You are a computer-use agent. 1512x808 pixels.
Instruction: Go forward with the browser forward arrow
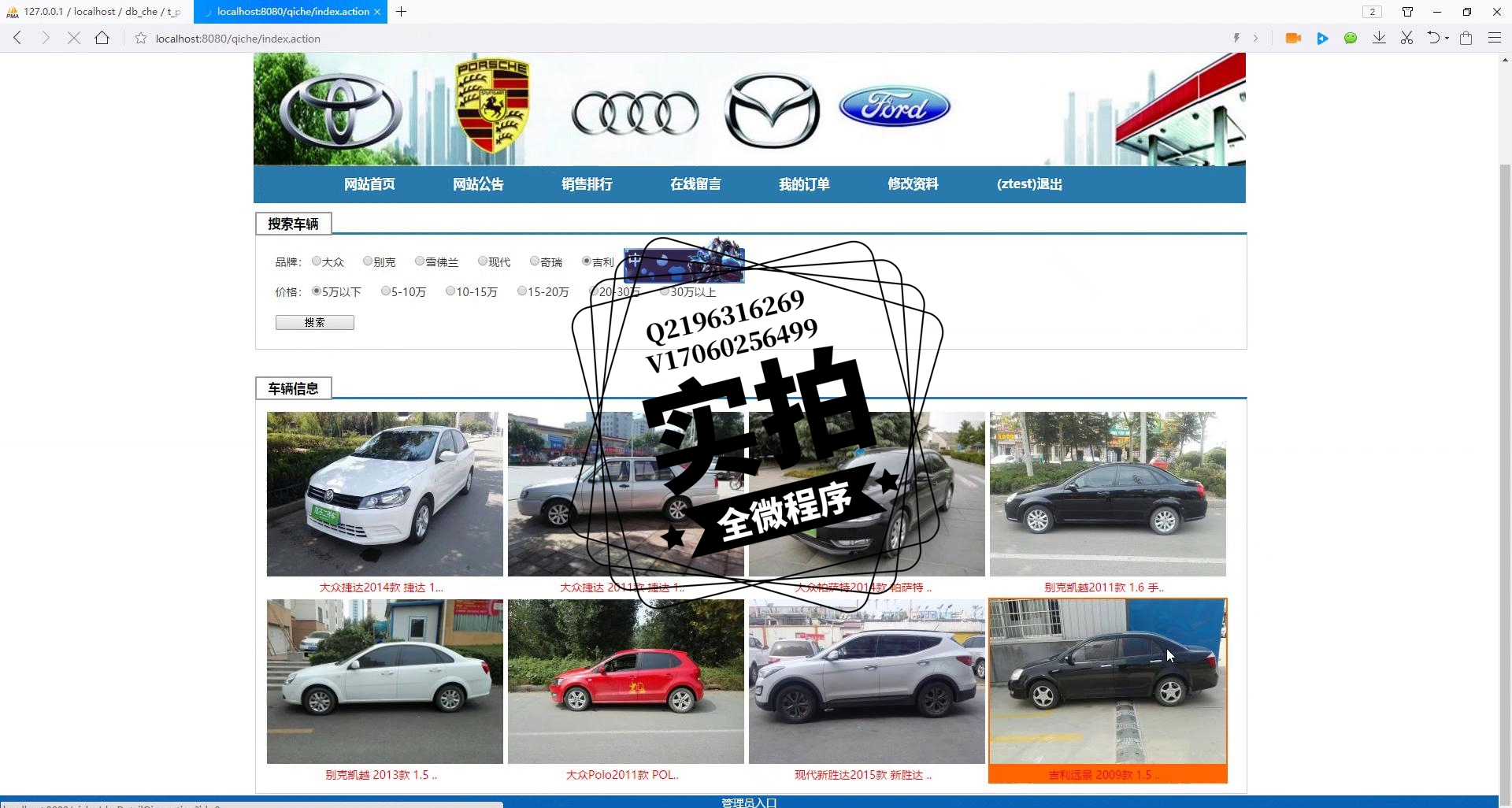tap(46, 38)
